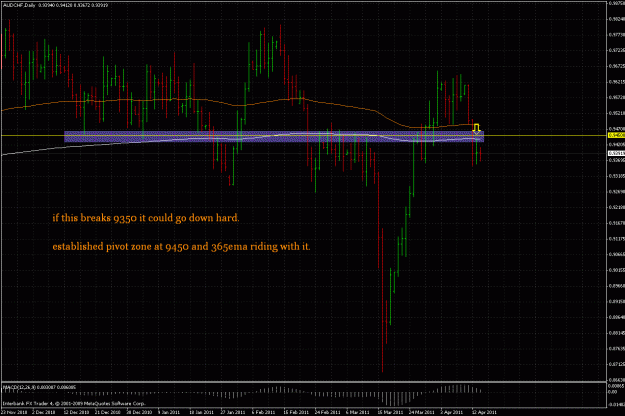Click the '15 Mar 2011' date label
This screenshot has width=625, height=416.
[x=391, y=412]
